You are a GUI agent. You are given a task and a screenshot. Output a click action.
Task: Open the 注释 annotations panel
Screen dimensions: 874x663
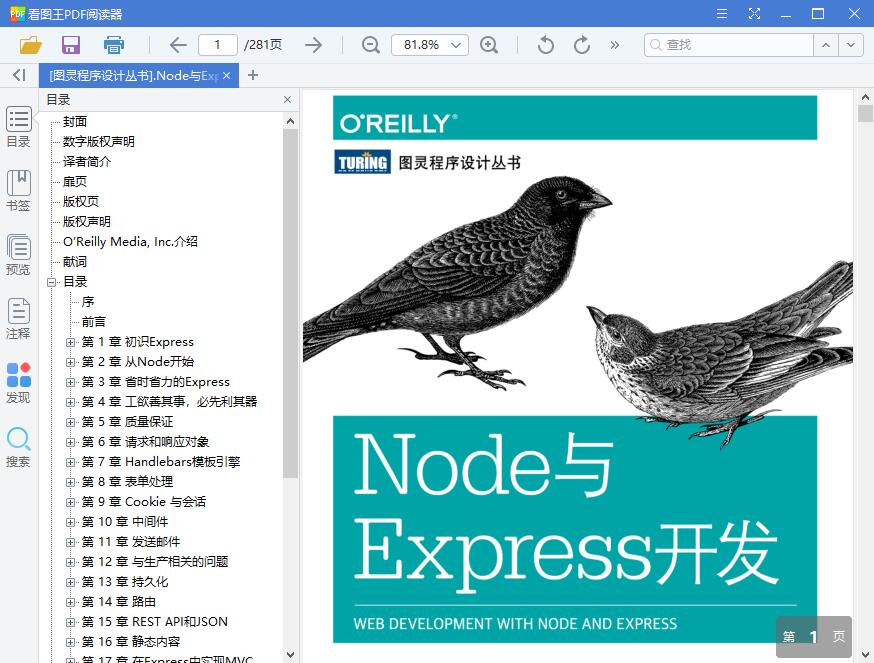[18, 319]
